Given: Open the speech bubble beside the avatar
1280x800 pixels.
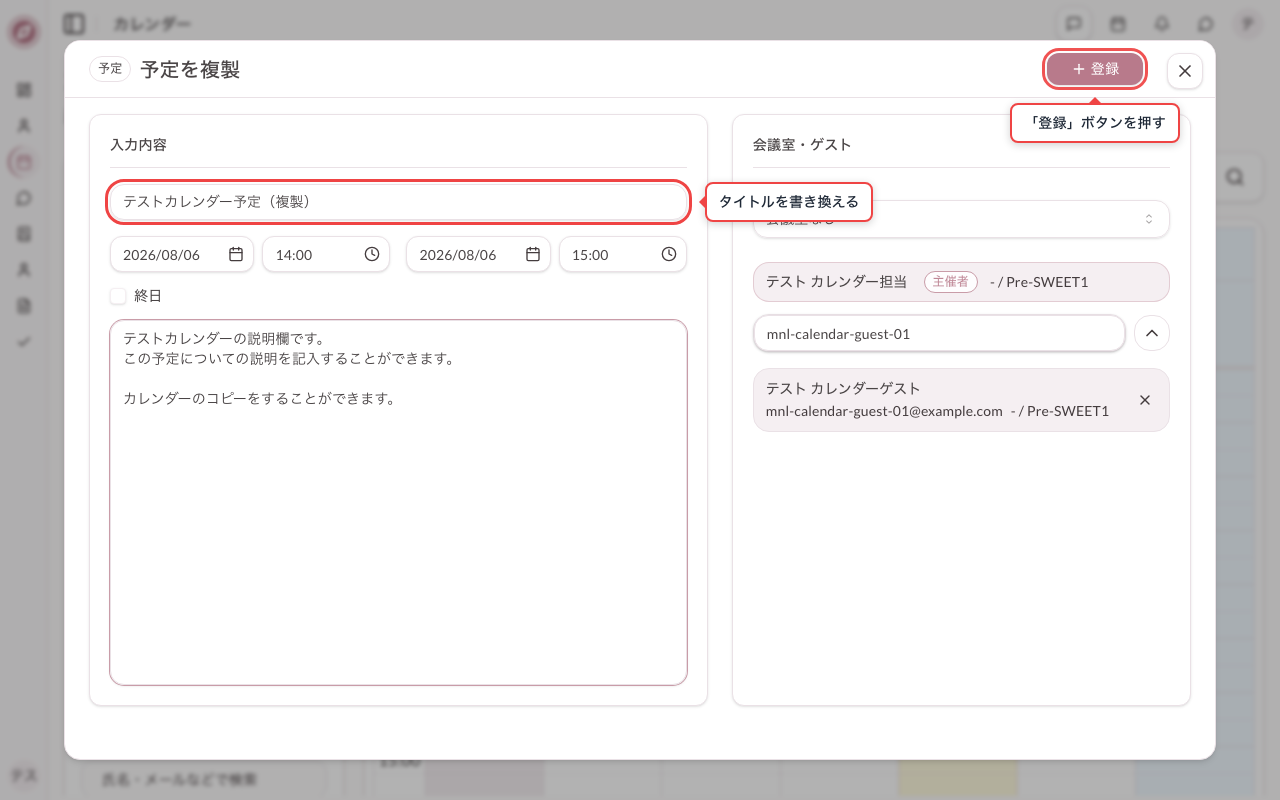Looking at the screenshot, I should [1206, 23].
